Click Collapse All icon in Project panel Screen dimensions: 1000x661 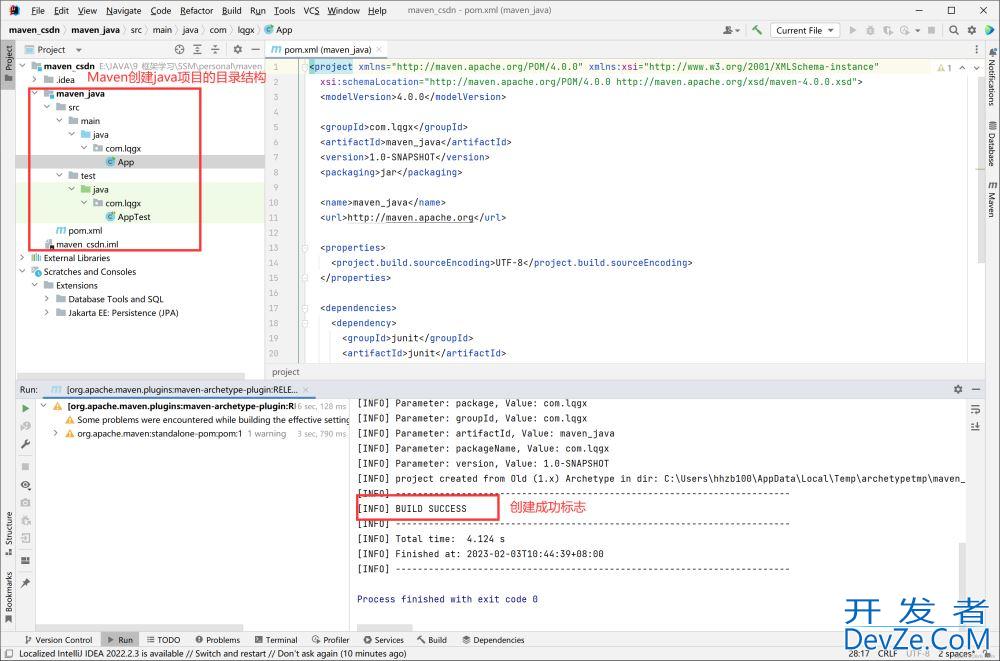[x=215, y=49]
